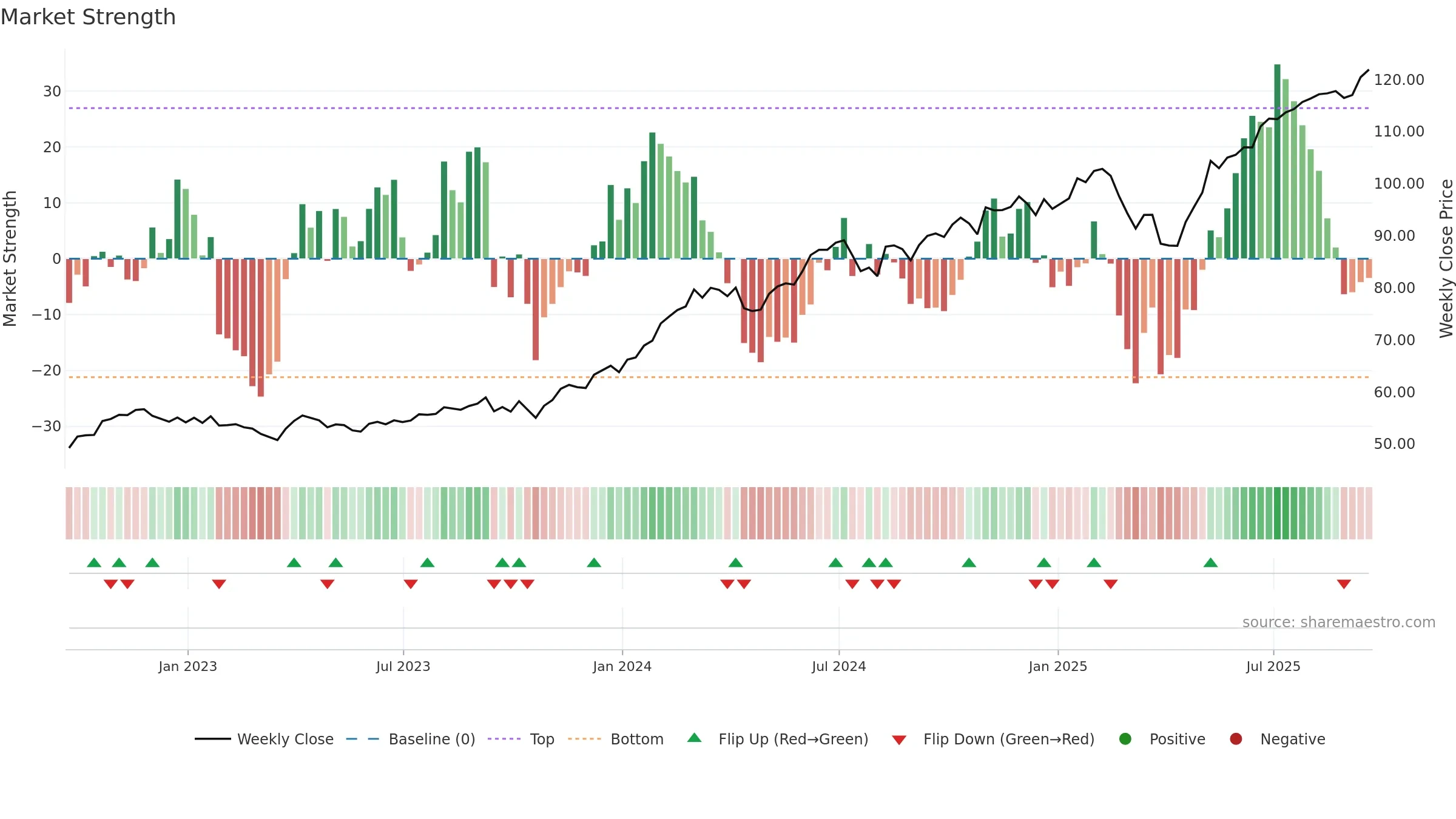Click the Jul 2023 axis label
The height and width of the screenshot is (819, 1456).
click(x=403, y=666)
